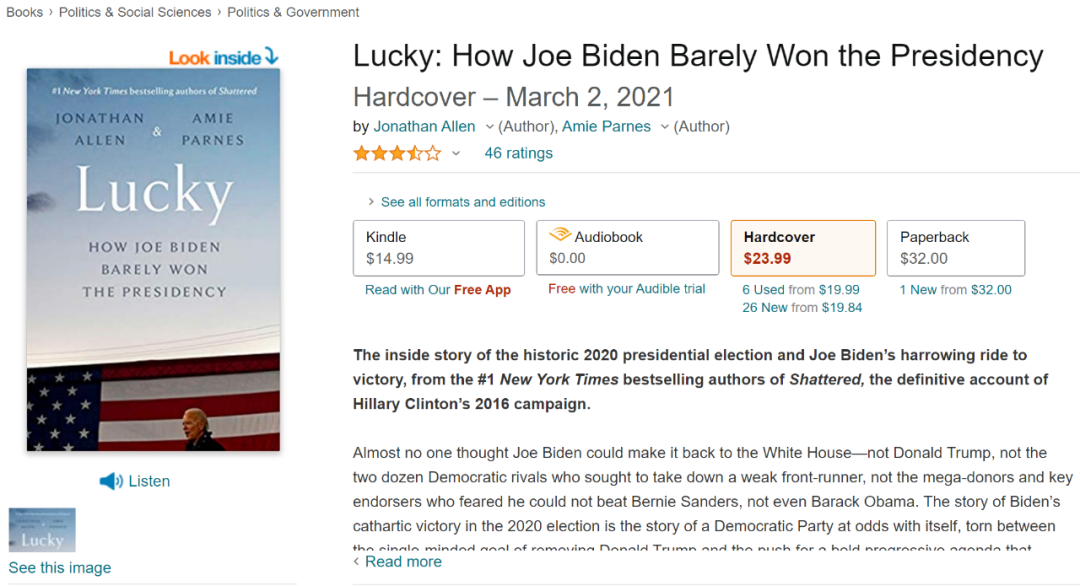This screenshot has width=1080, height=586.
Task: Select the small Lucky cover thumbnail
Action: [x=42, y=530]
